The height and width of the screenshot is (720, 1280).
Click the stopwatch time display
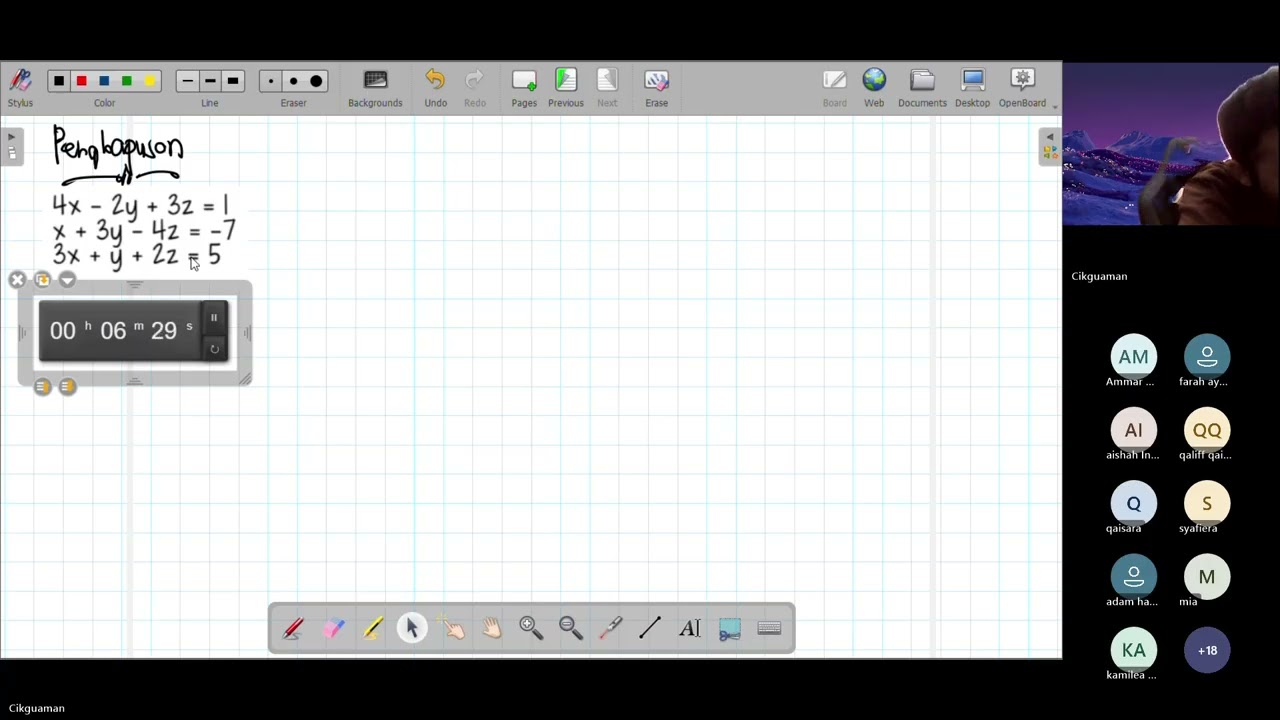(x=120, y=331)
